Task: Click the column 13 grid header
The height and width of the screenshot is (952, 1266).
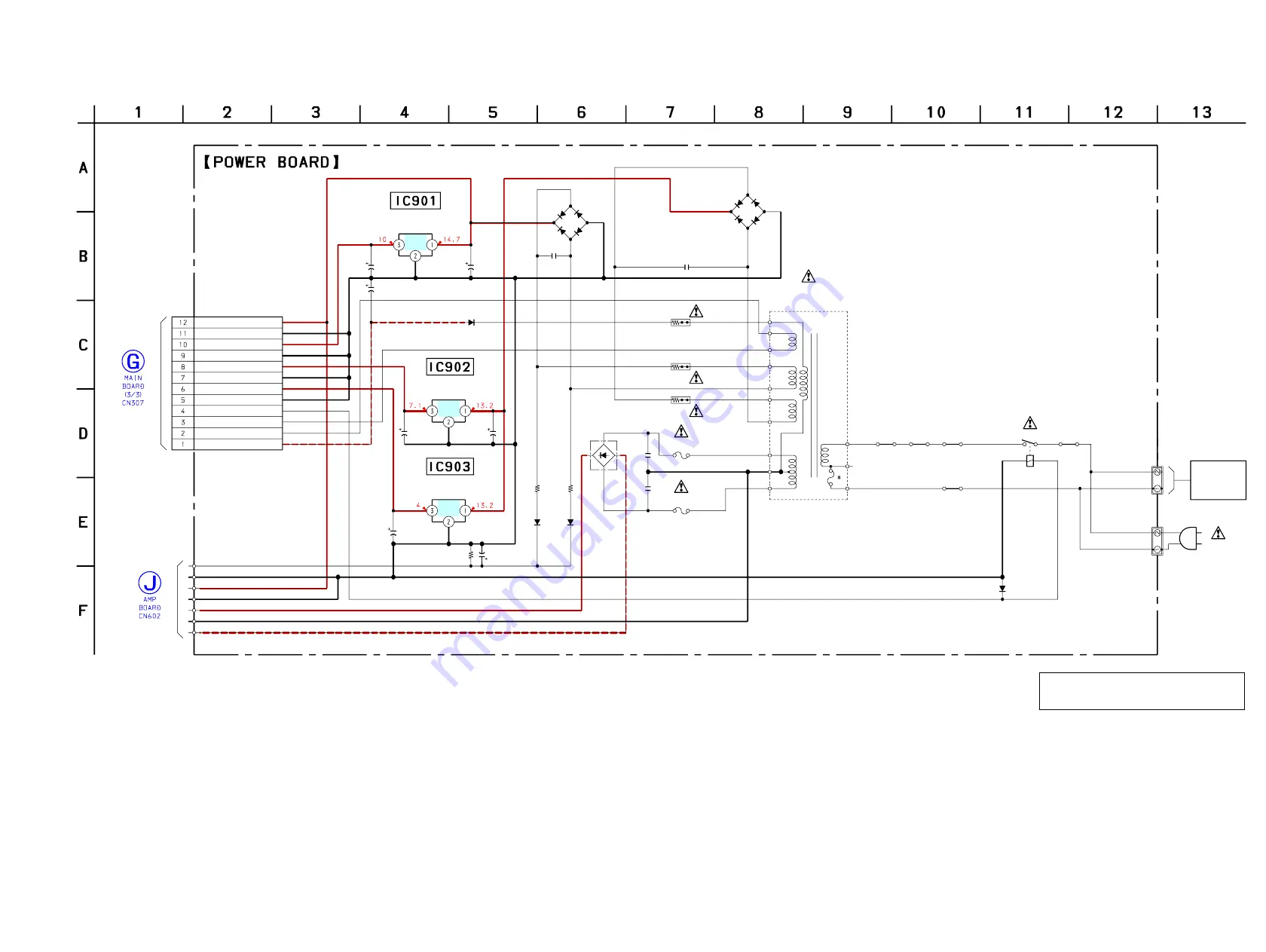Action: [x=1202, y=112]
